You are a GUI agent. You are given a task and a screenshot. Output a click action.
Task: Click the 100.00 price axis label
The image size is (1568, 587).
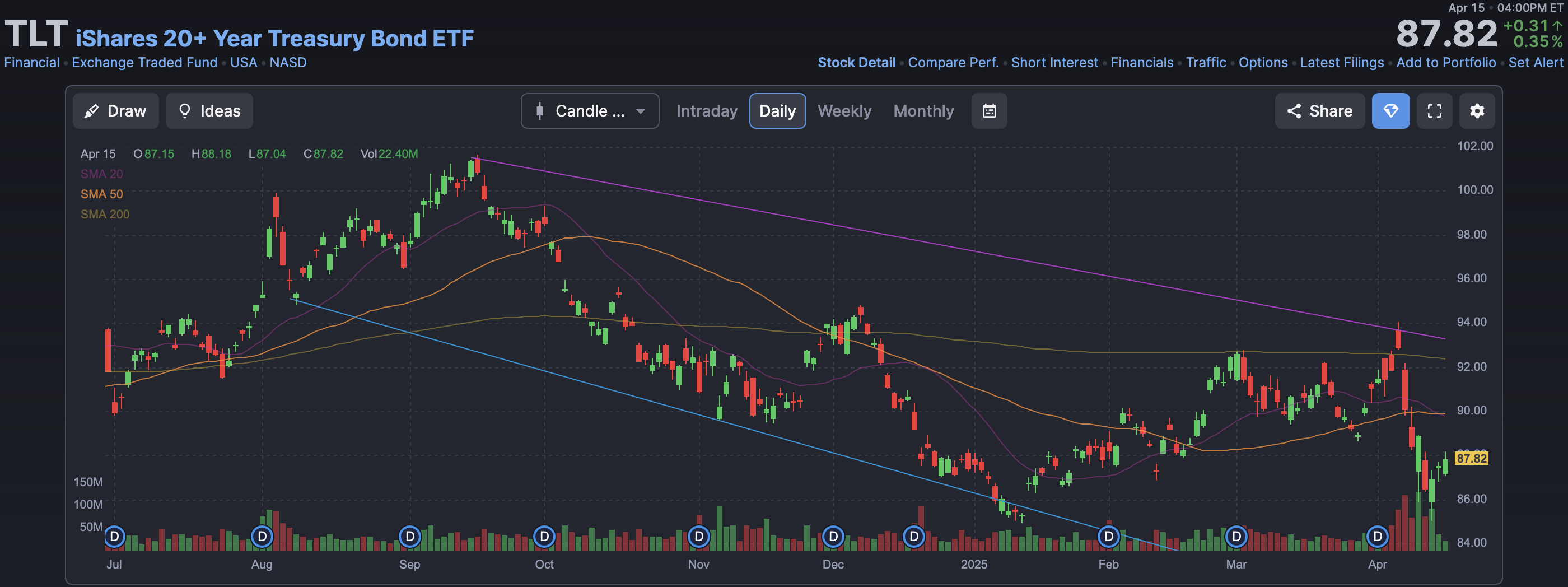1474,190
